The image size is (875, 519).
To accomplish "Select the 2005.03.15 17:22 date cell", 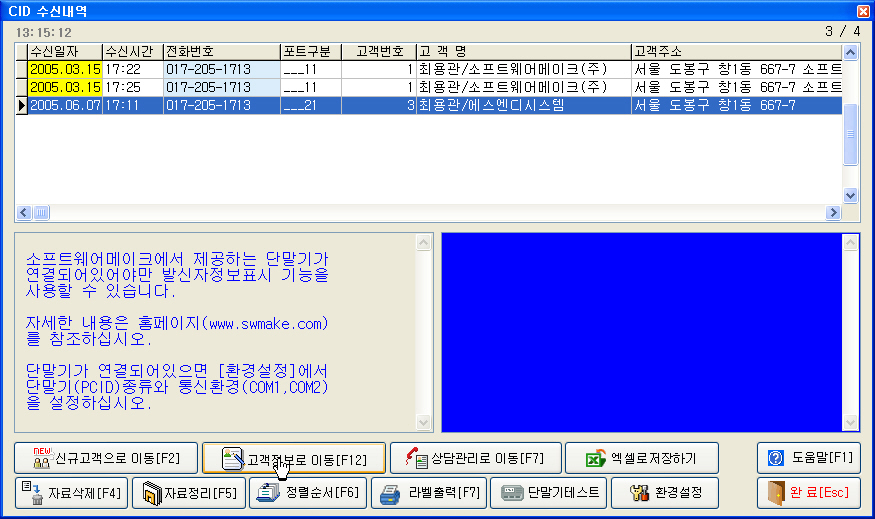I will pos(65,69).
